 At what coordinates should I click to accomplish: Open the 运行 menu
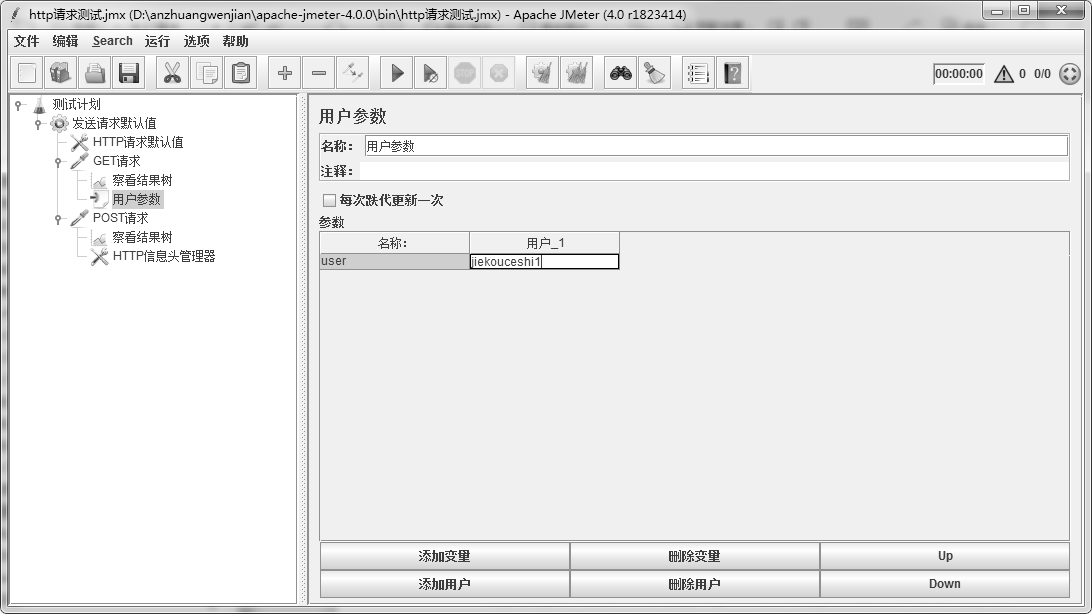(x=157, y=41)
